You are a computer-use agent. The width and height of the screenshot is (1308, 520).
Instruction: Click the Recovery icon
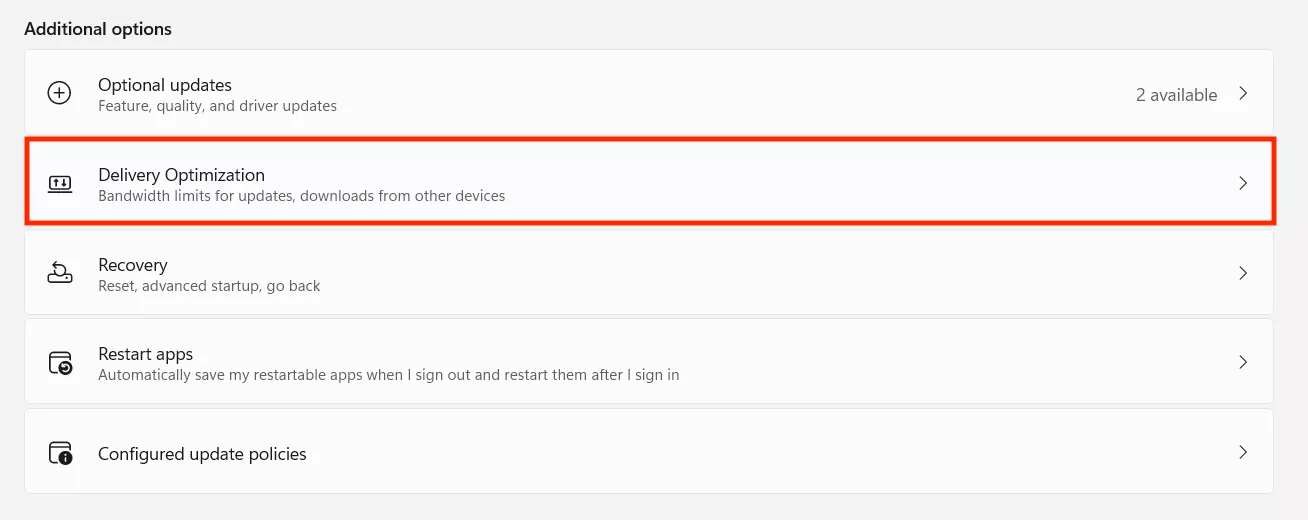60,273
